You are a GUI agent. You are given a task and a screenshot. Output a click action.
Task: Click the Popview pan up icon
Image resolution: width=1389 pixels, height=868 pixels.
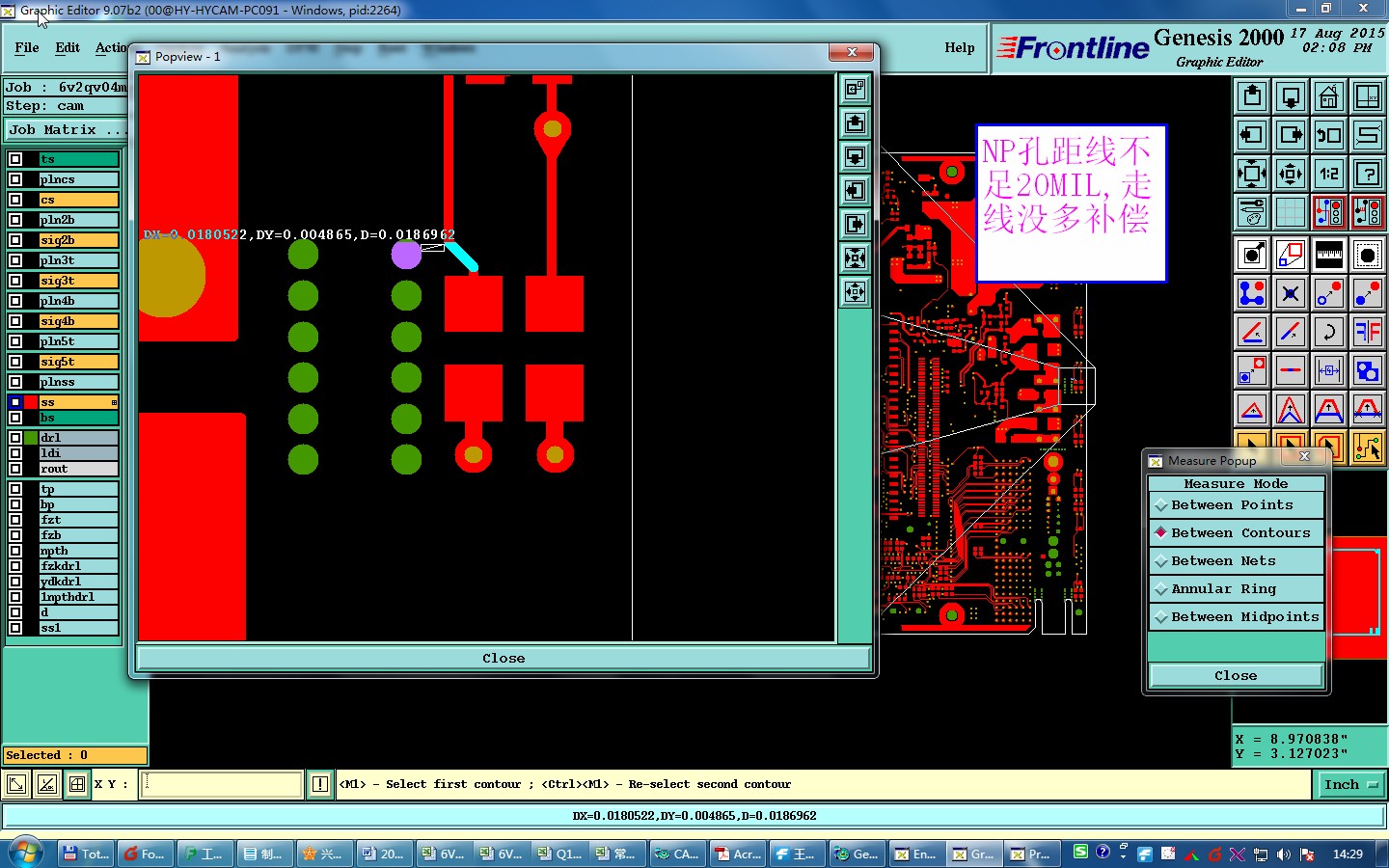pyautogui.click(x=856, y=123)
